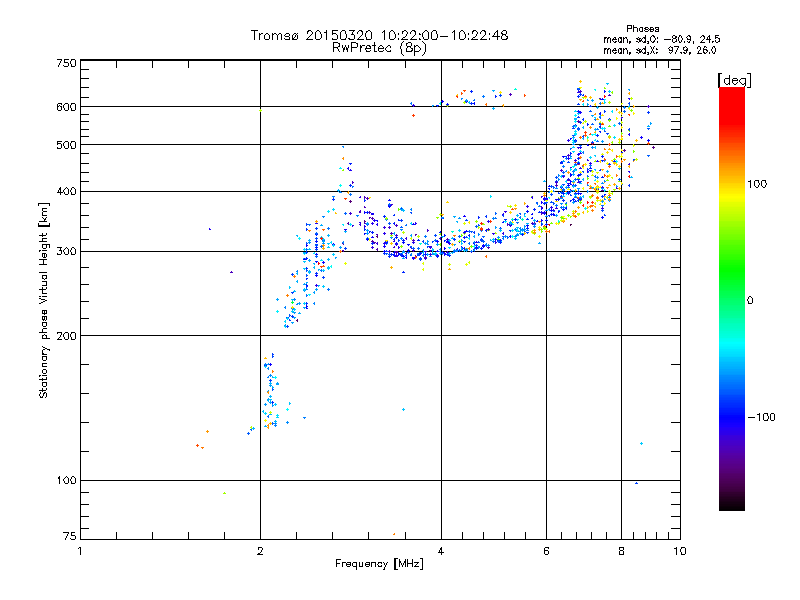
Task: Click the y-axis tick label '400'
Action: point(66,192)
